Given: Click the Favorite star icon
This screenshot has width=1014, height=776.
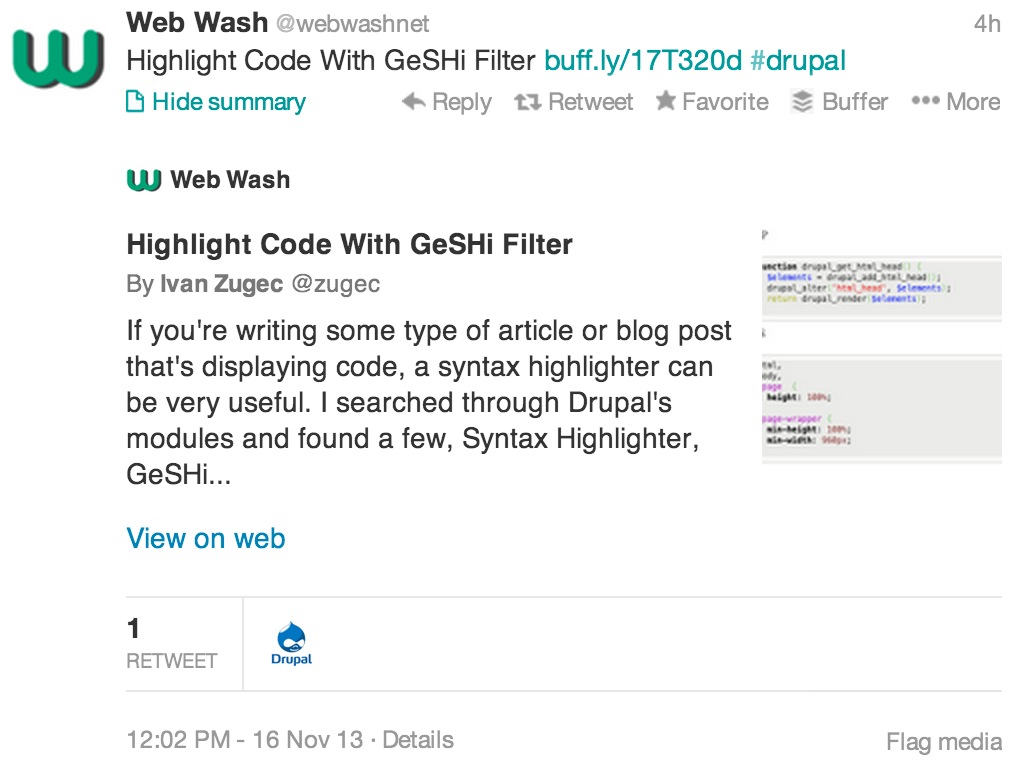Looking at the screenshot, I should 664,100.
